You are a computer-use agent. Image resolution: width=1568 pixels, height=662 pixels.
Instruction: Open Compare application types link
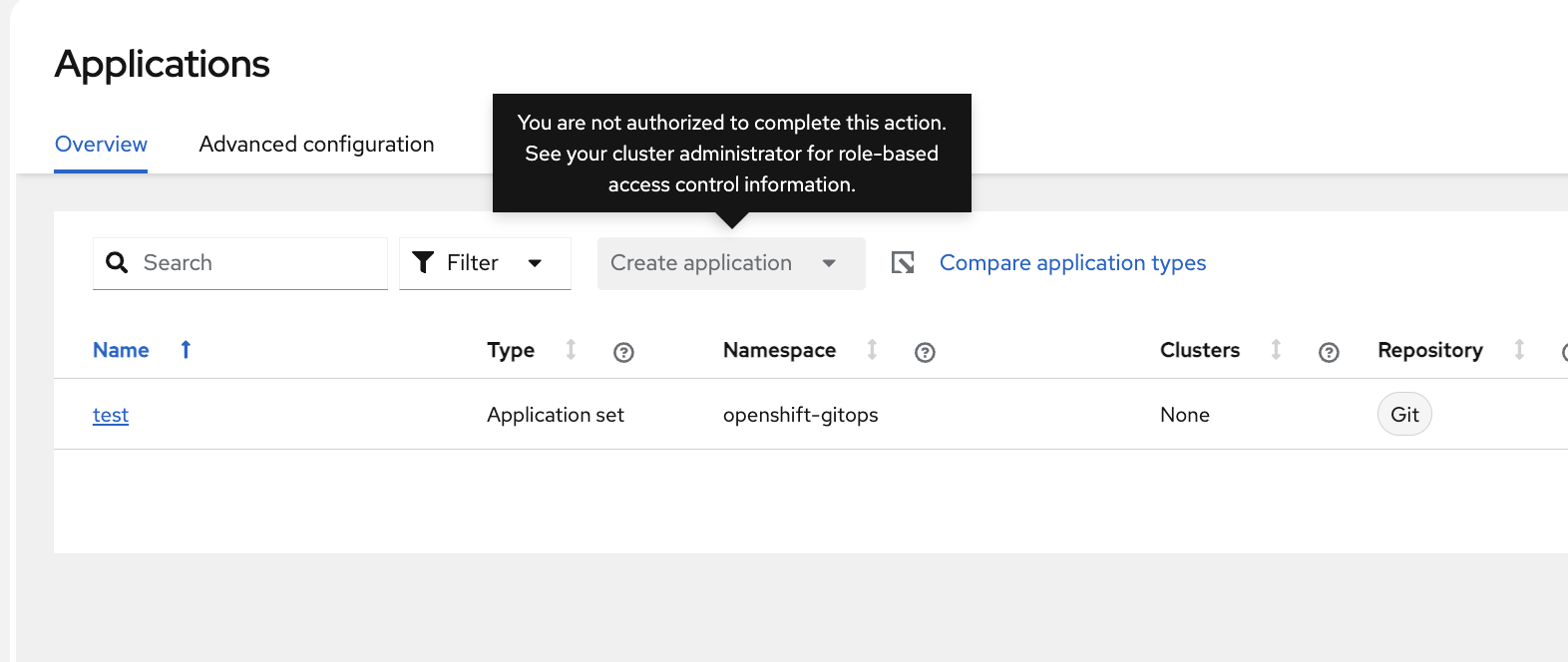click(1072, 263)
